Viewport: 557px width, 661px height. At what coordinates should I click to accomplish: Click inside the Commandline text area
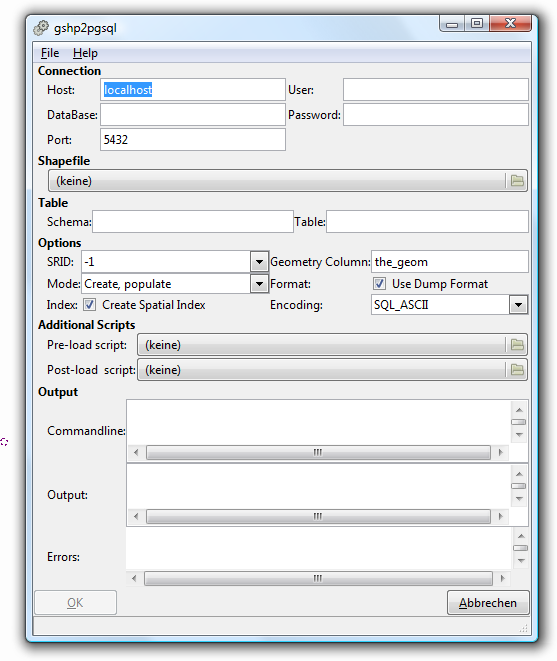click(x=319, y=422)
